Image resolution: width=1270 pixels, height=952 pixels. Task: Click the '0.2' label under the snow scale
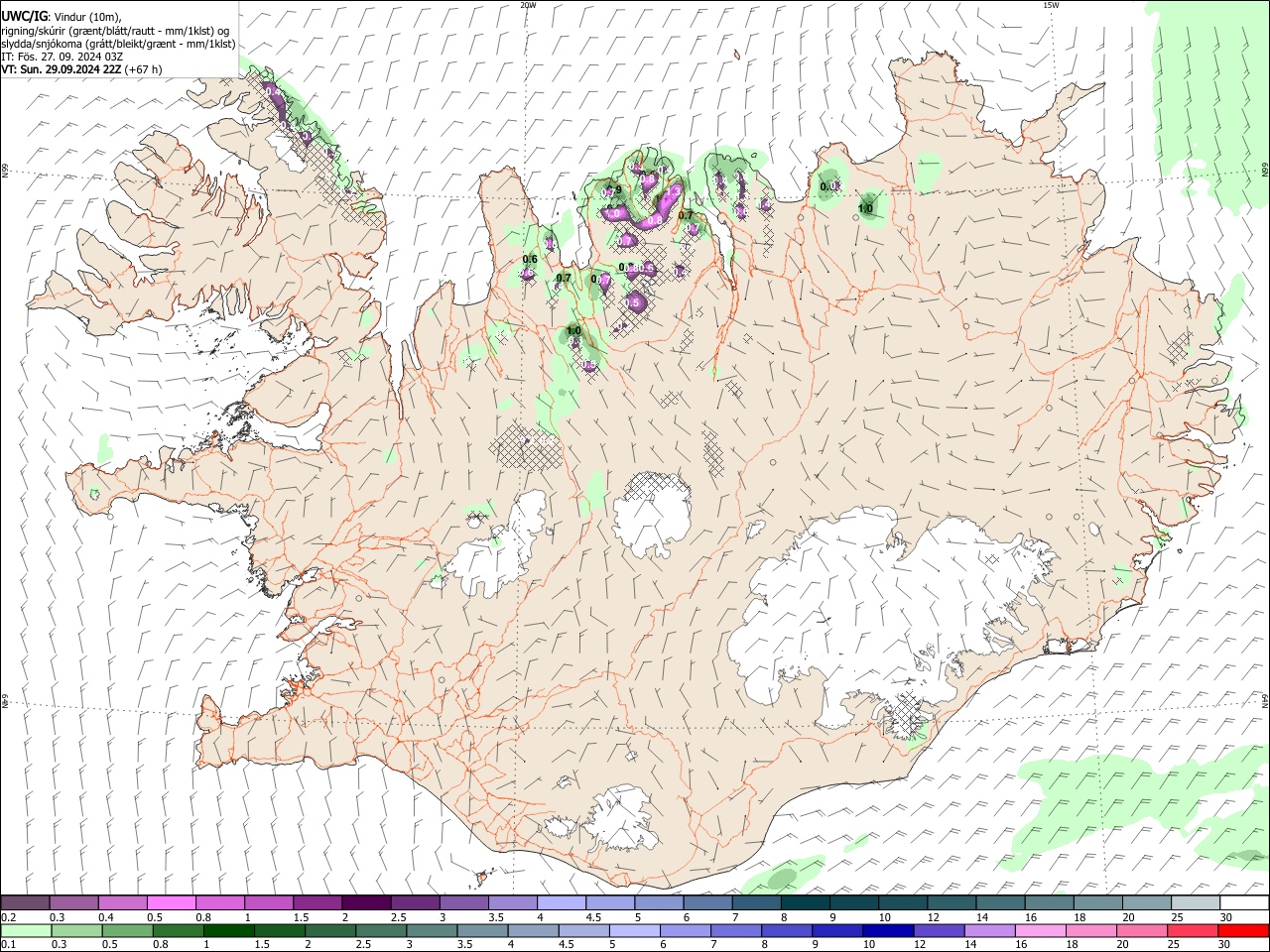pyautogui.click(x=8, y=917)
